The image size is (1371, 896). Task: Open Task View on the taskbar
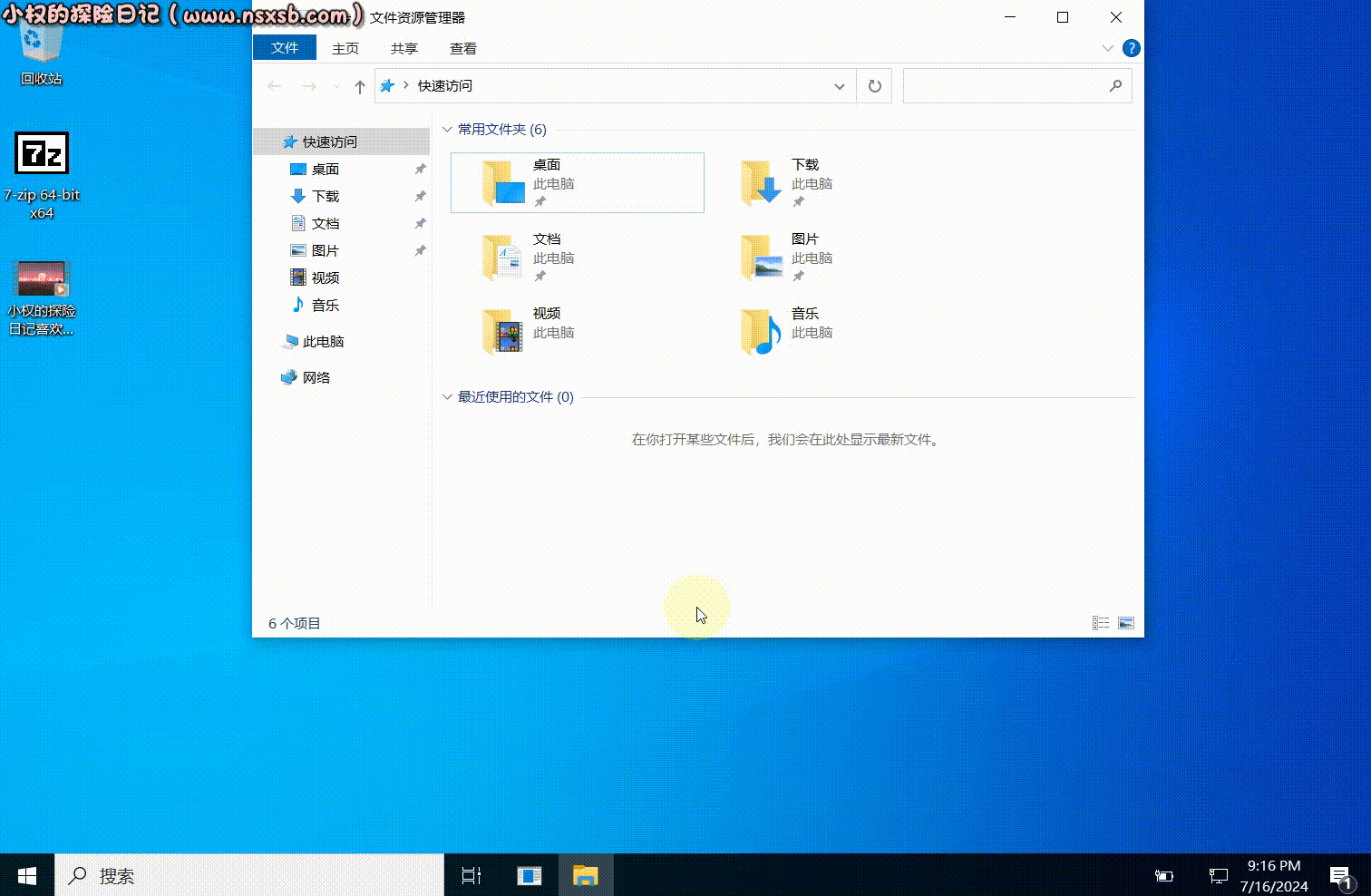pyautogui.click(x=472, y=875)
